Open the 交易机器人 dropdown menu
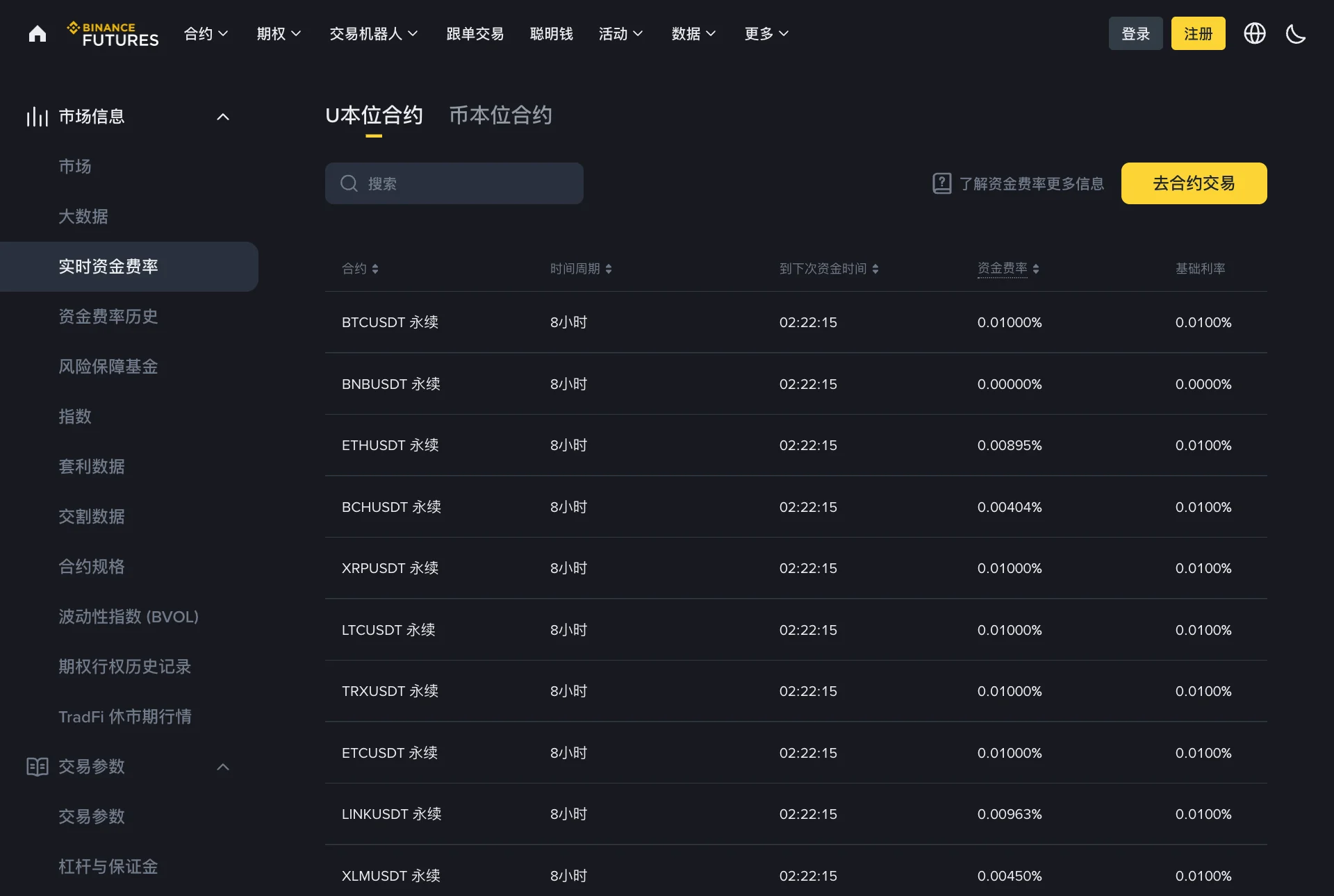Image resolution: width=1334 pixels, height=896 pixels. coord(374,33)
